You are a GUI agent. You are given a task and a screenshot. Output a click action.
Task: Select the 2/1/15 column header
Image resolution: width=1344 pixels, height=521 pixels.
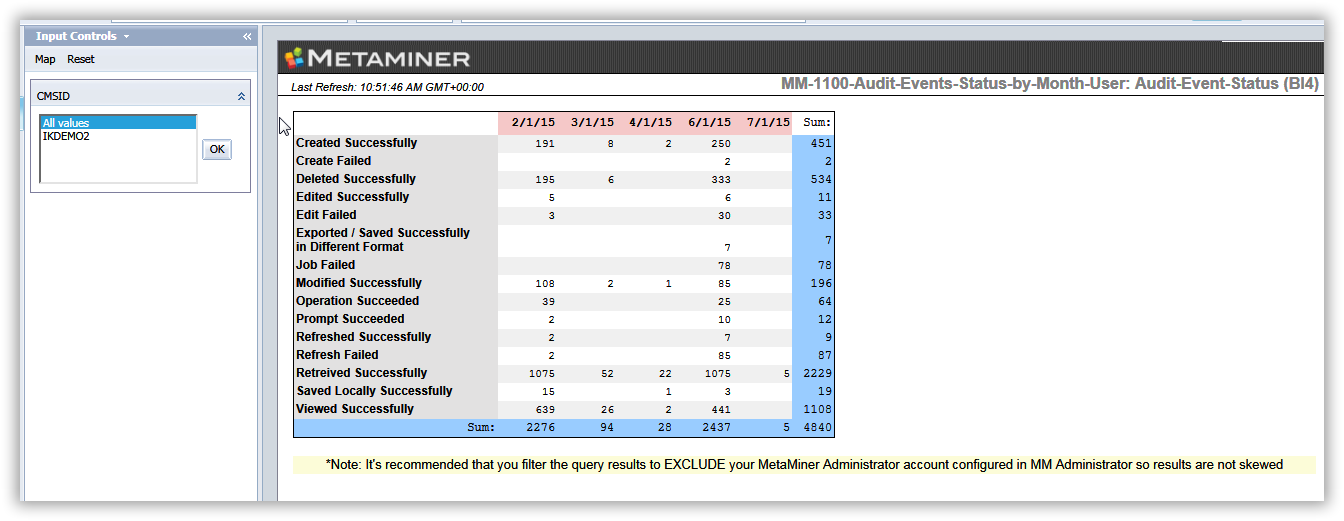532,123
